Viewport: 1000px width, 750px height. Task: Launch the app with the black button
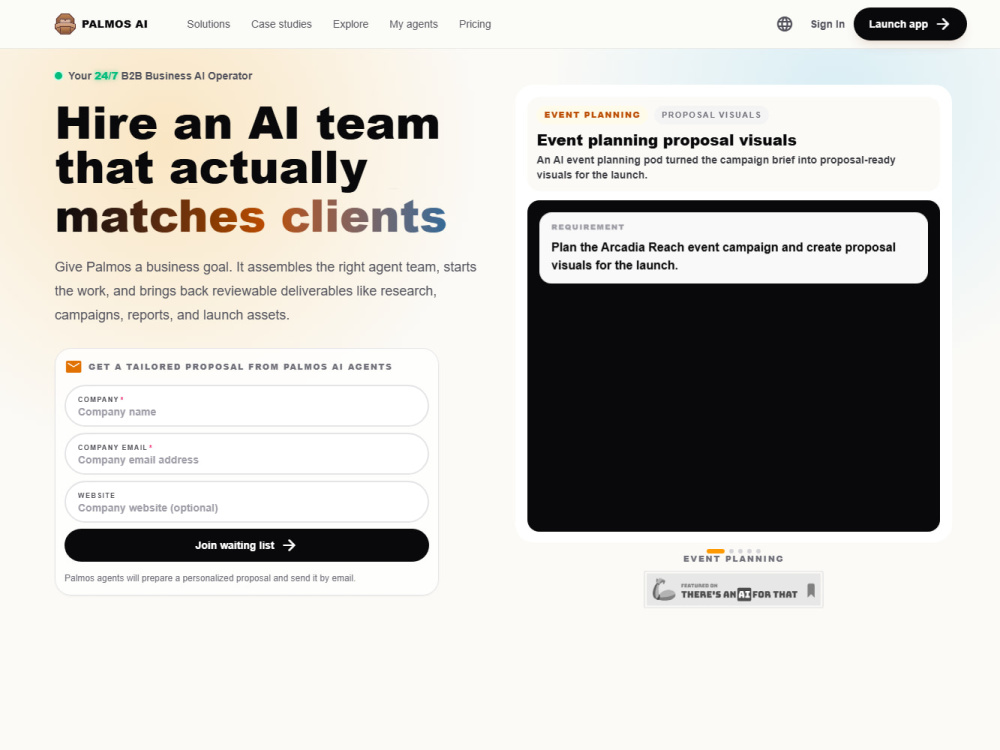click(910, 24)
